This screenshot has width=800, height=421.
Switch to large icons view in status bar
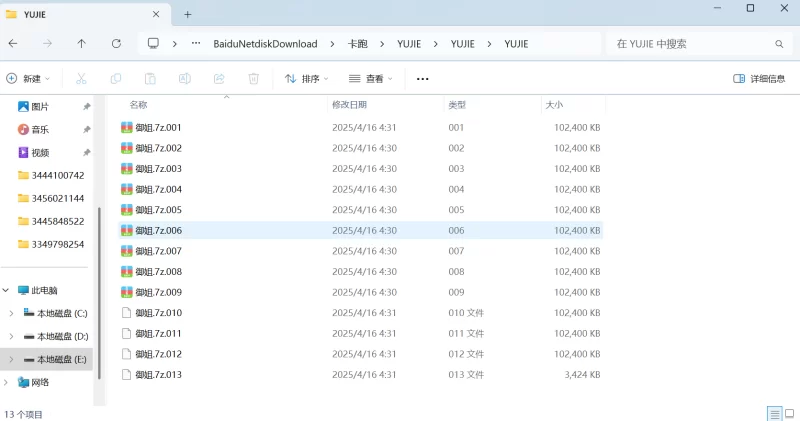tap(790, 413)
